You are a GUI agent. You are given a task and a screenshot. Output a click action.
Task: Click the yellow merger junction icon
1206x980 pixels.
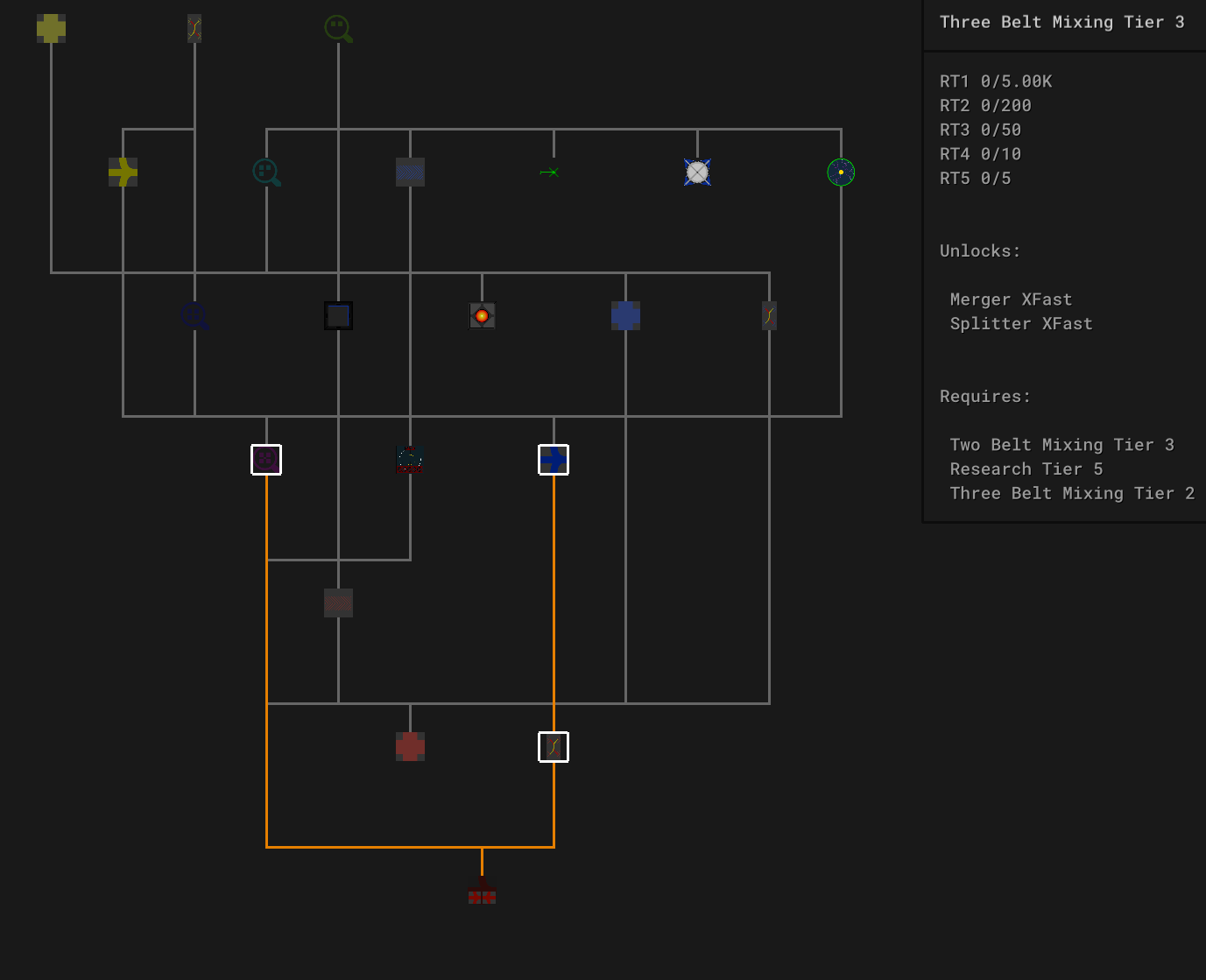point(123,173)
